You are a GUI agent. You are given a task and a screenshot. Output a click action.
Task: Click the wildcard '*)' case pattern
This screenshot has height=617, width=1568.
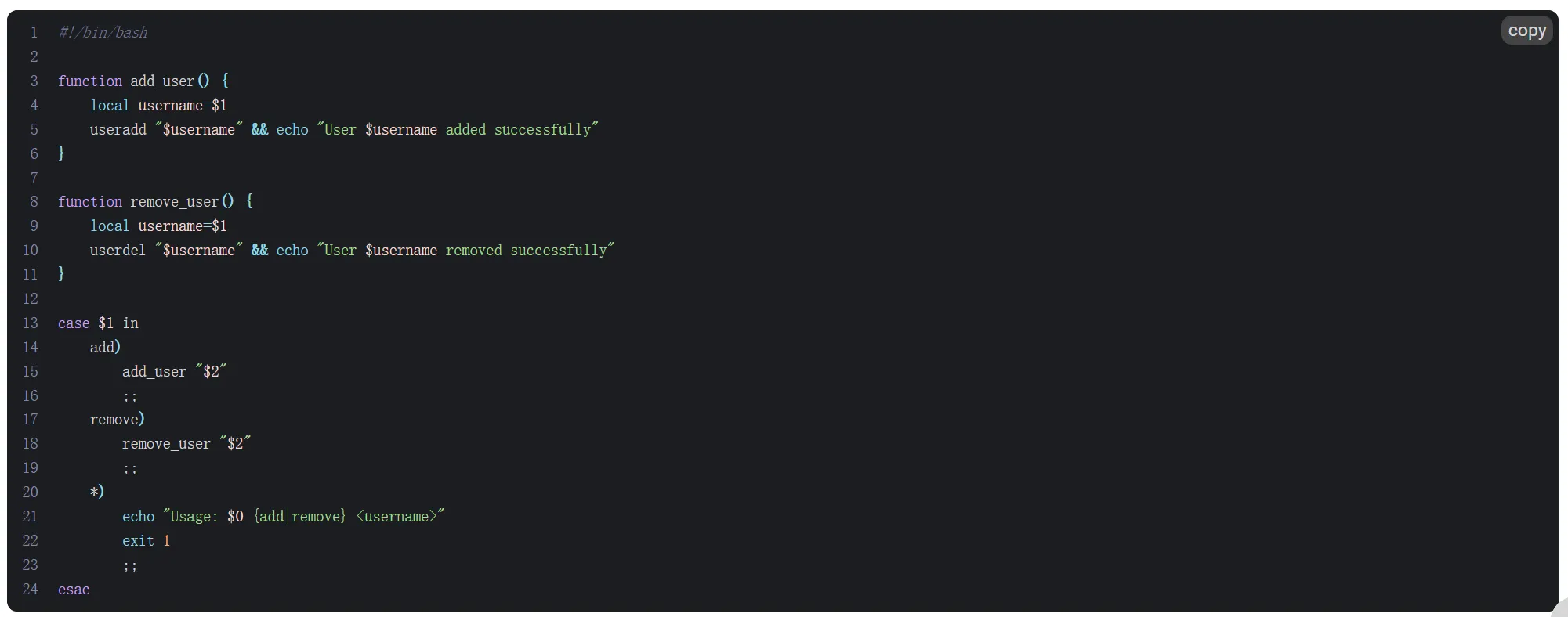97,492
